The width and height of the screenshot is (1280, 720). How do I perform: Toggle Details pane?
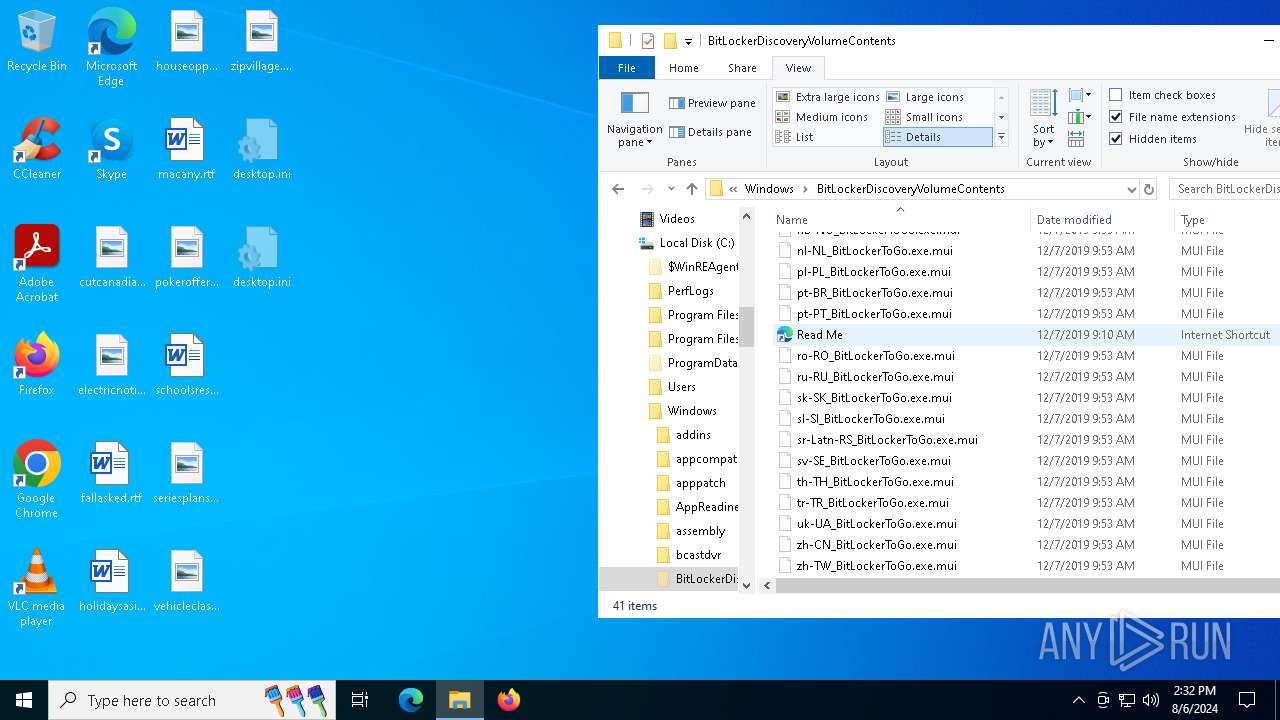[710, 132]
